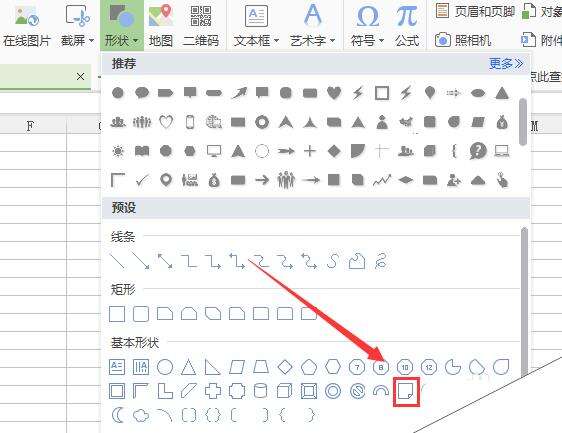Open the 文本框 text box dropdown

click(256, 26)
